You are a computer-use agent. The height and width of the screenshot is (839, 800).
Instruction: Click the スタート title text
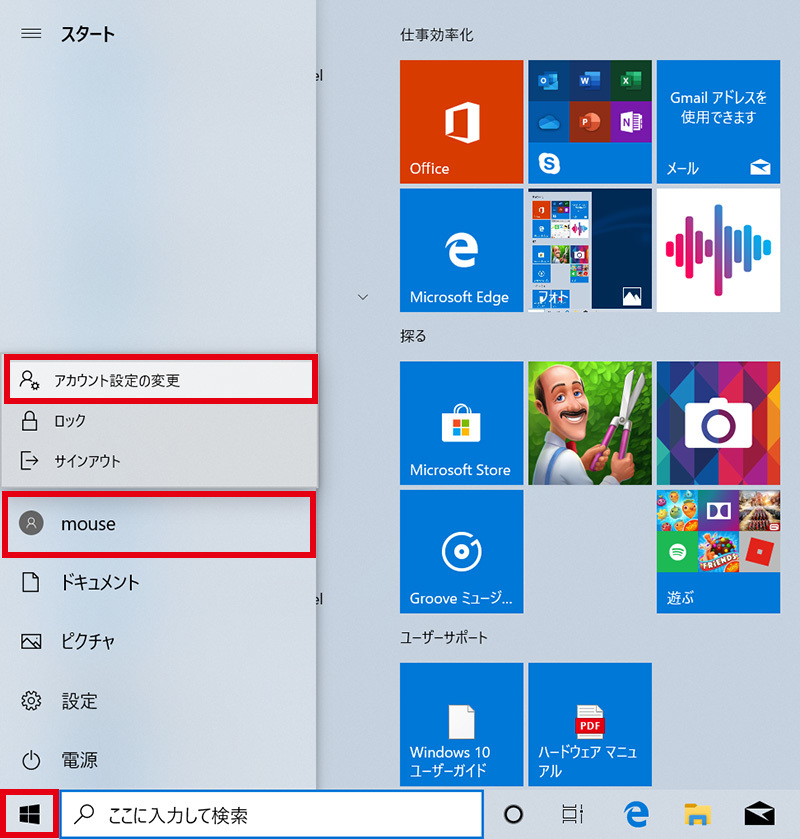point(88,34)
